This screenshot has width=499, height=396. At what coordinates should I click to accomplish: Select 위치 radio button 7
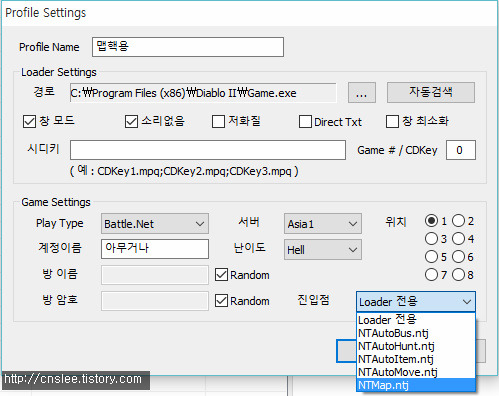point(431,275)
